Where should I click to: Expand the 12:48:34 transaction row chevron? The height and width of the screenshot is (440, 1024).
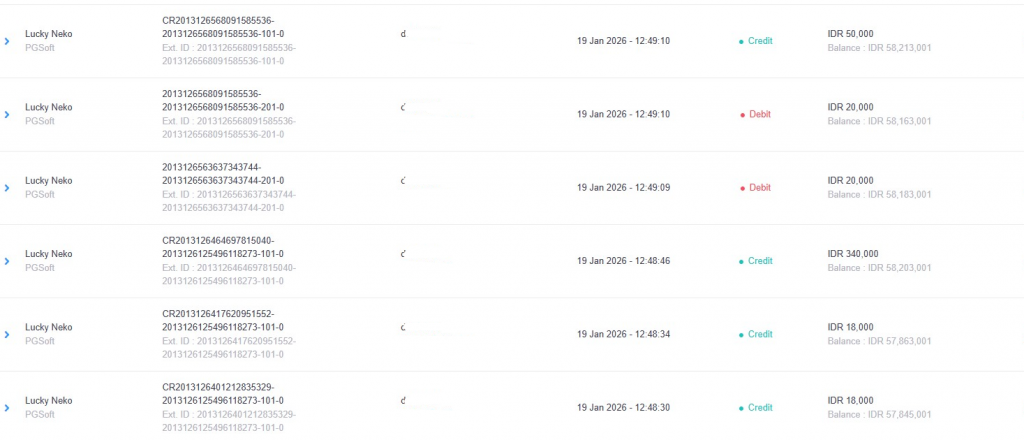pos(7,335)
